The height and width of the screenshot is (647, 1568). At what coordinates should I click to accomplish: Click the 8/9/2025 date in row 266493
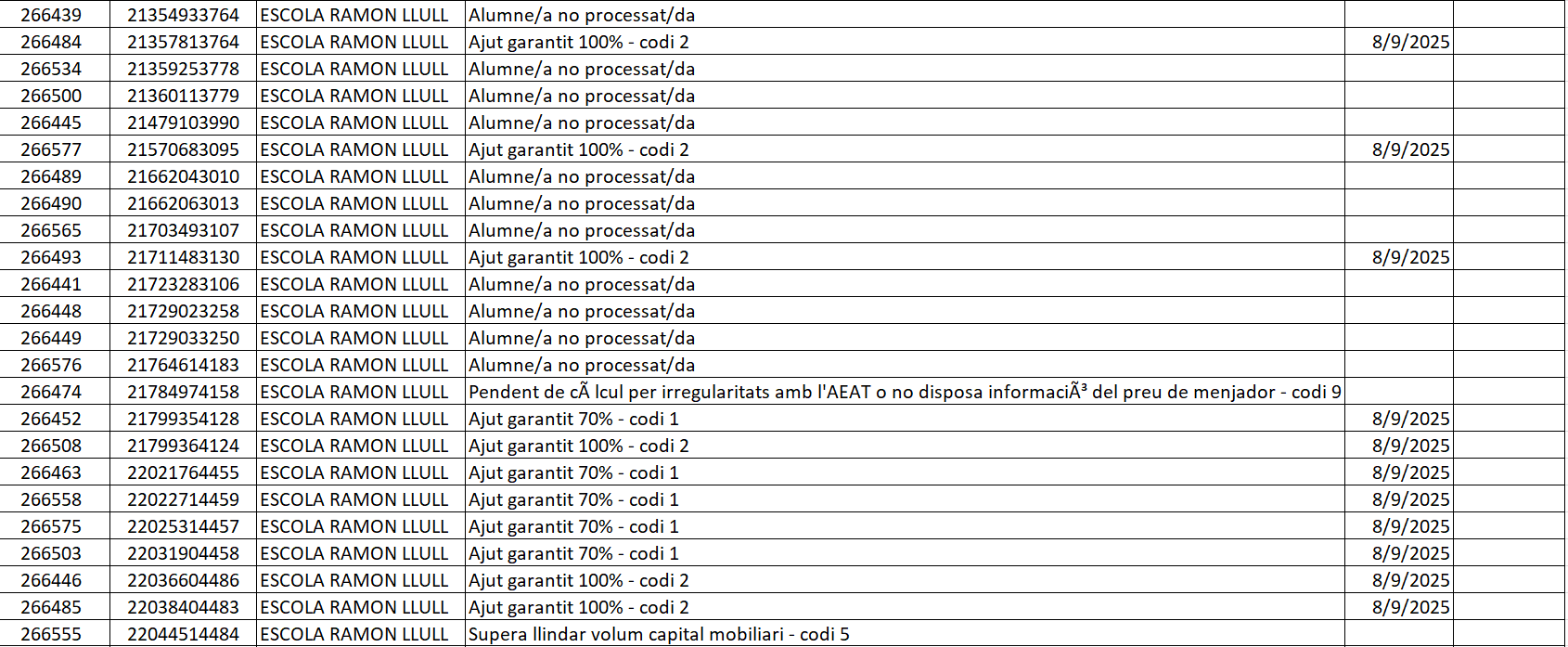pyautogui.click(x=1410, y=257)
